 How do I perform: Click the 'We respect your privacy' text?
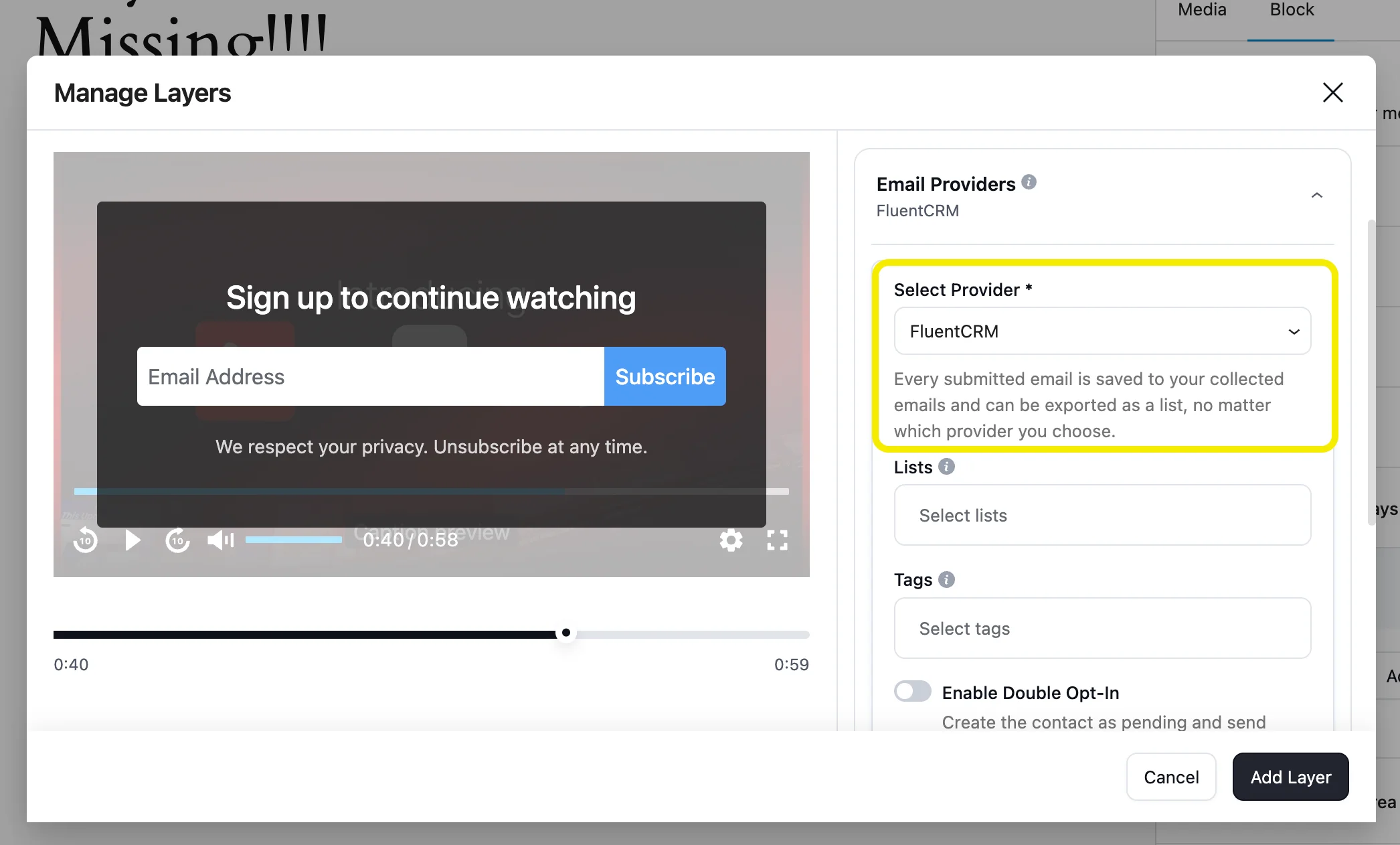[x=431, y=447]
